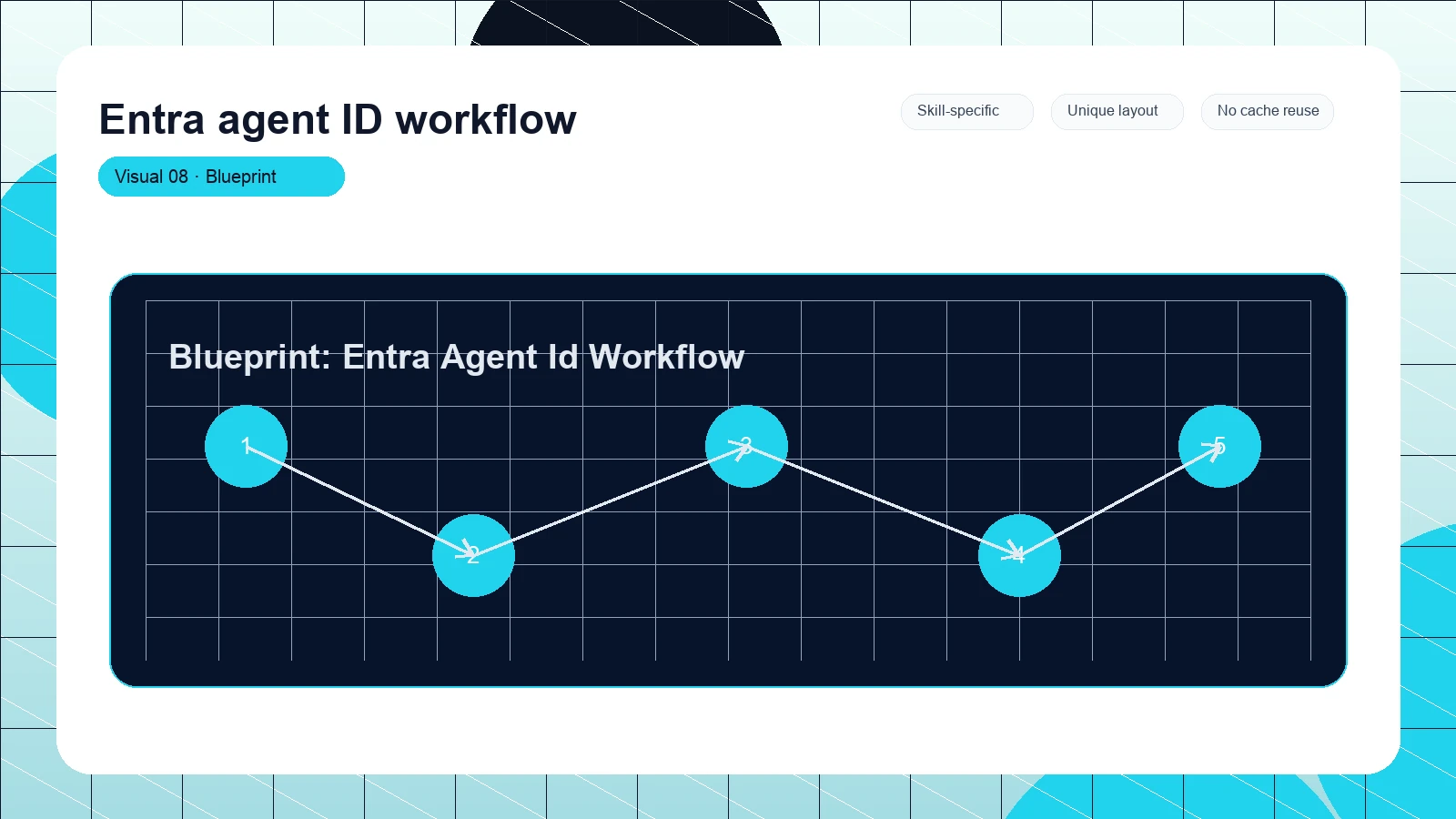Click the Unique layout tag pill
The height and width of the screenshot is (819, 1456).
1117,111
